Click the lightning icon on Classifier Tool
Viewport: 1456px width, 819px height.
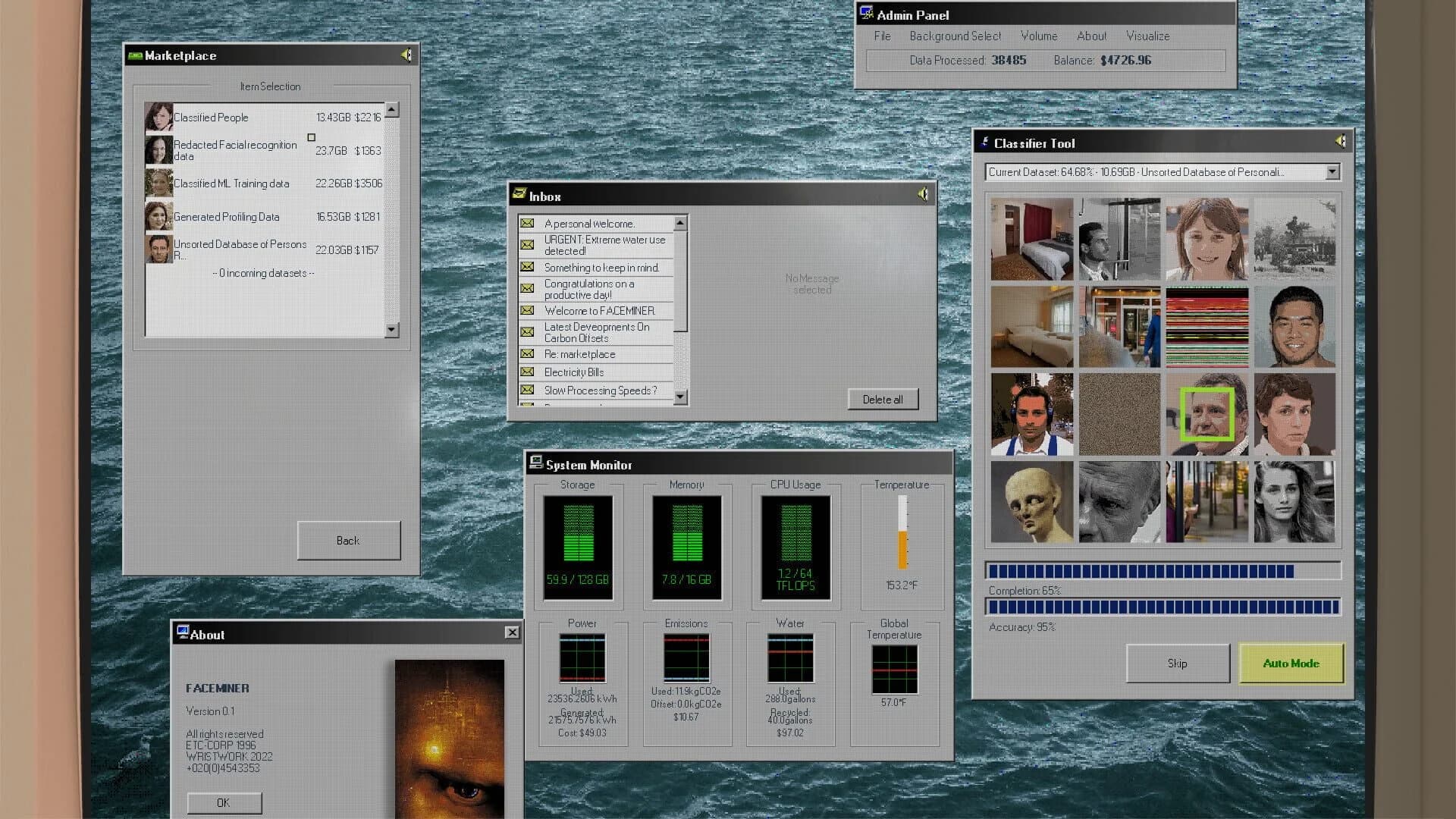[x=985, y=141]
